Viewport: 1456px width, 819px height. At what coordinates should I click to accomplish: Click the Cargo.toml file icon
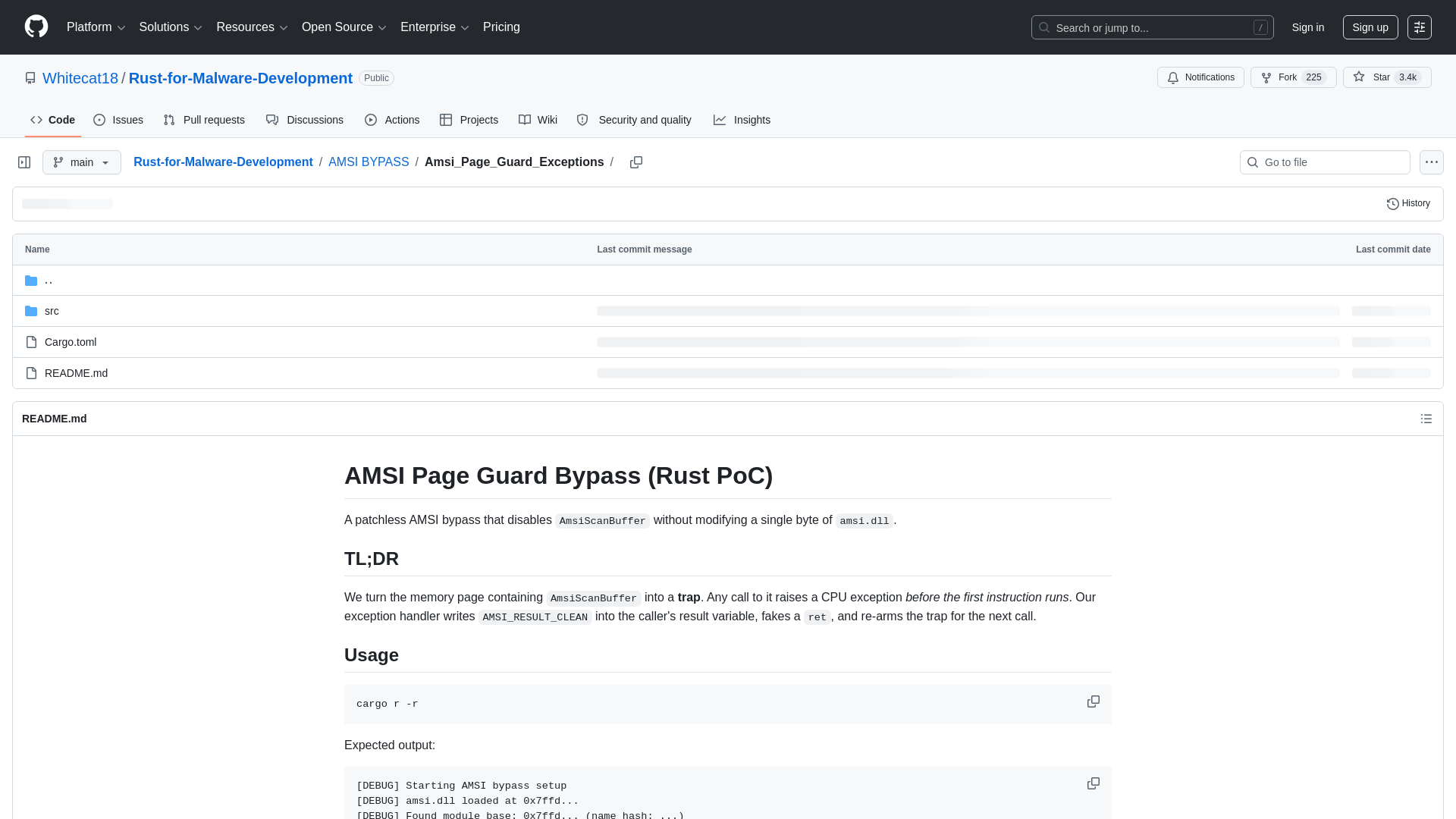(x=31, y=342)
